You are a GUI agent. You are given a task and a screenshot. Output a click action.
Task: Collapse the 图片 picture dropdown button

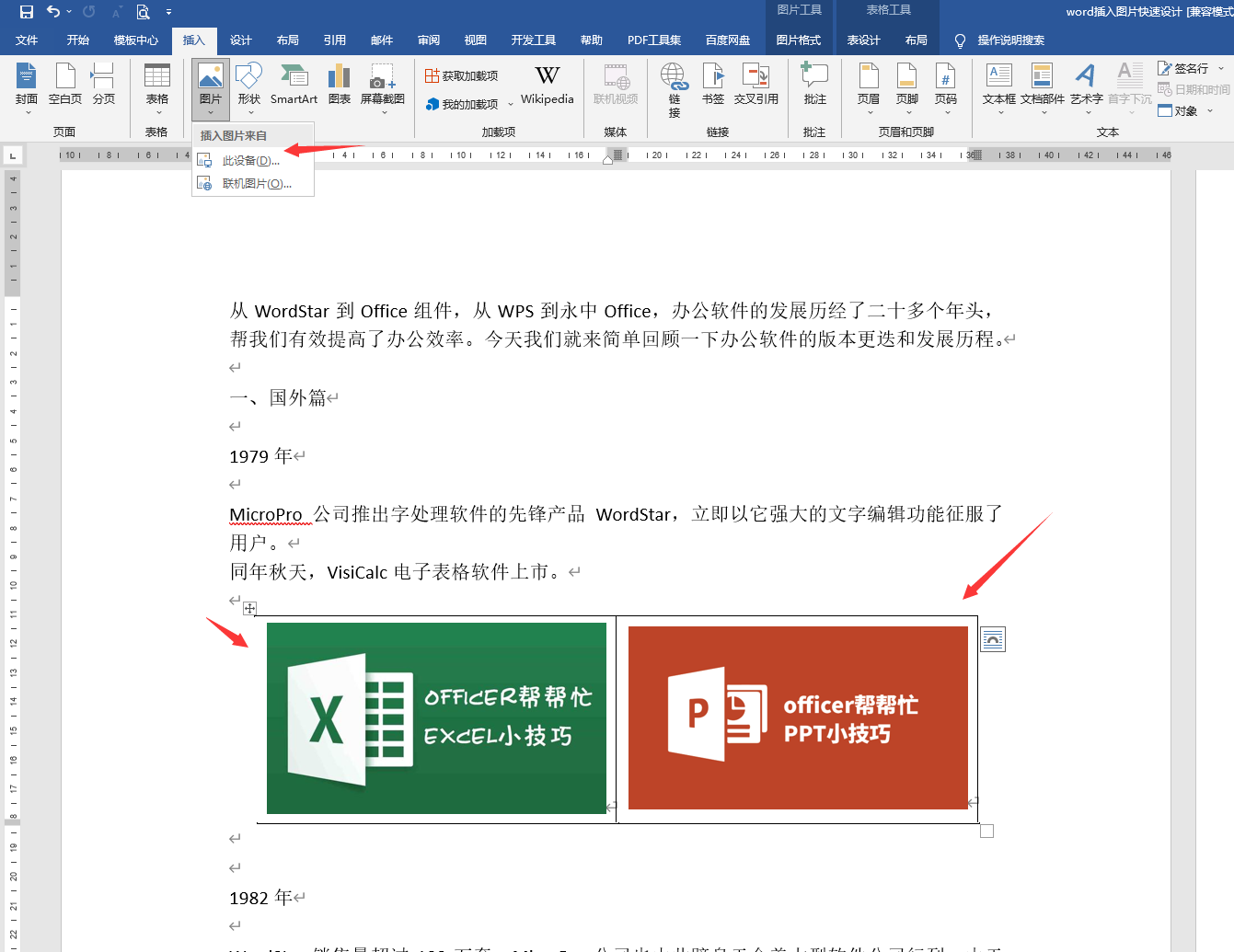click(211, 88)
